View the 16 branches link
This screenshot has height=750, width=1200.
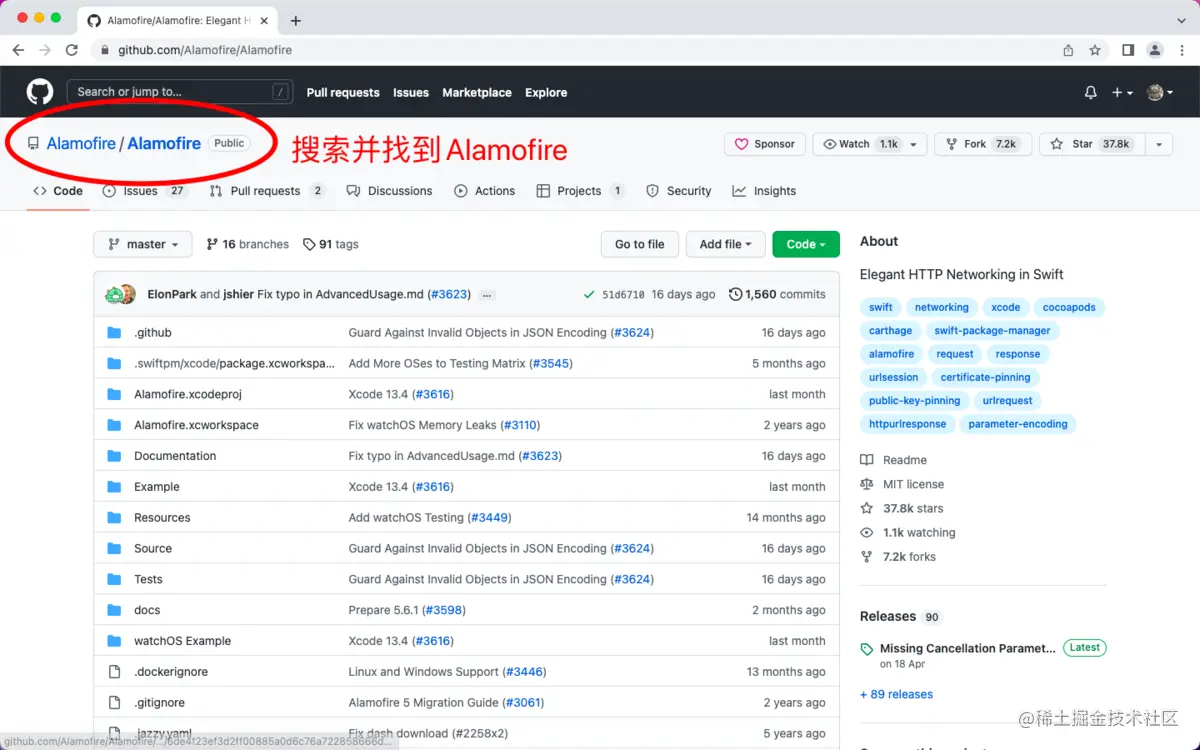[x=247, y=244]
